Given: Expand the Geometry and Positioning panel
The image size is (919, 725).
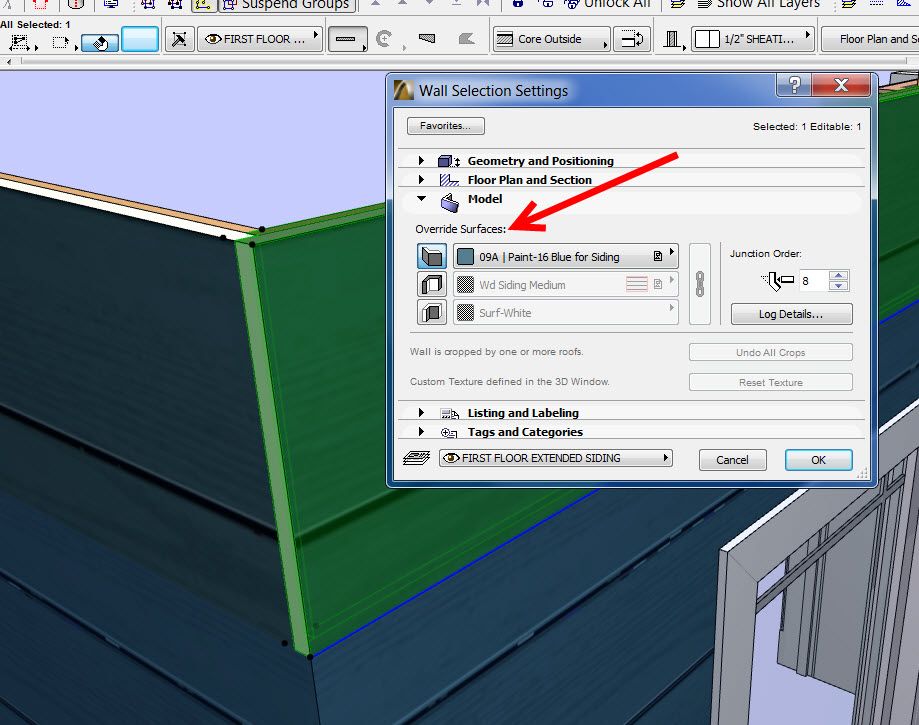Looking at the screenshot, I should coord(421,160).
